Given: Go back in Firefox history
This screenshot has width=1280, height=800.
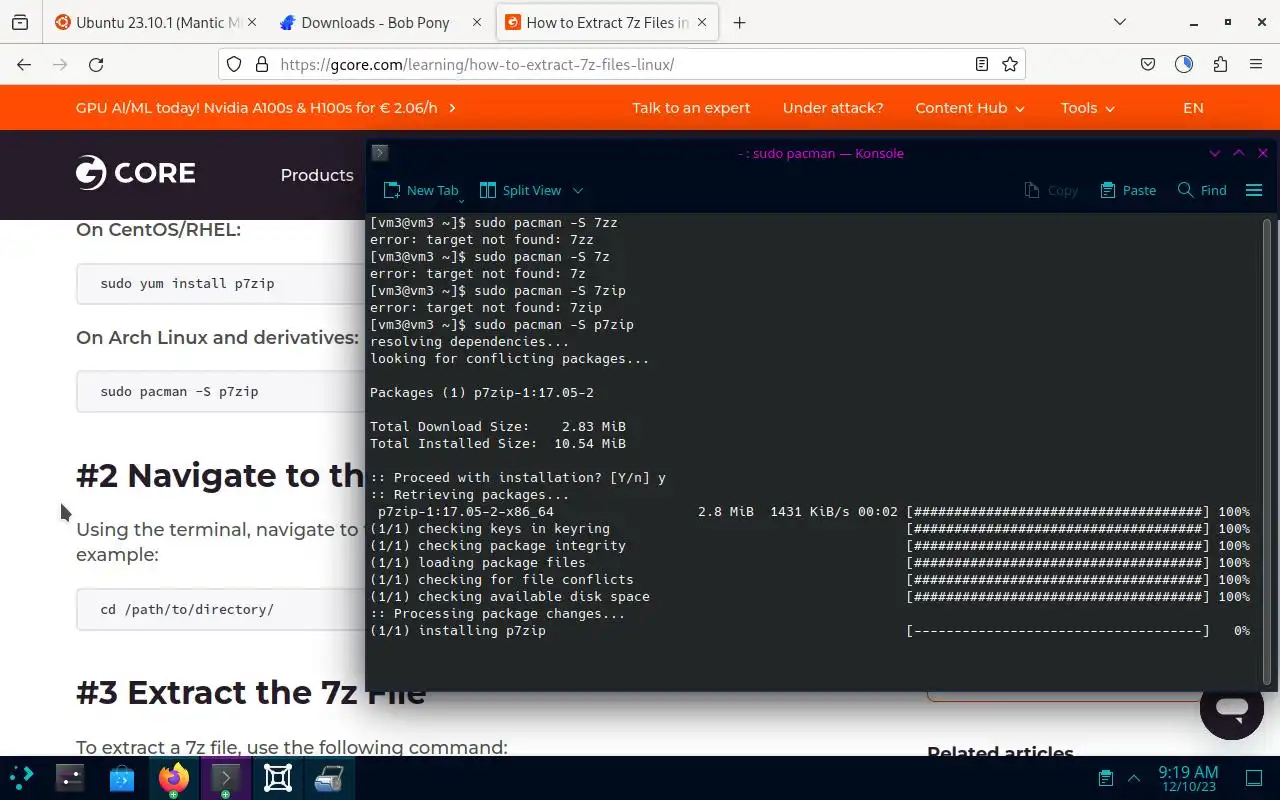Looking at the screenshot, I should click(x=24, y=64).
